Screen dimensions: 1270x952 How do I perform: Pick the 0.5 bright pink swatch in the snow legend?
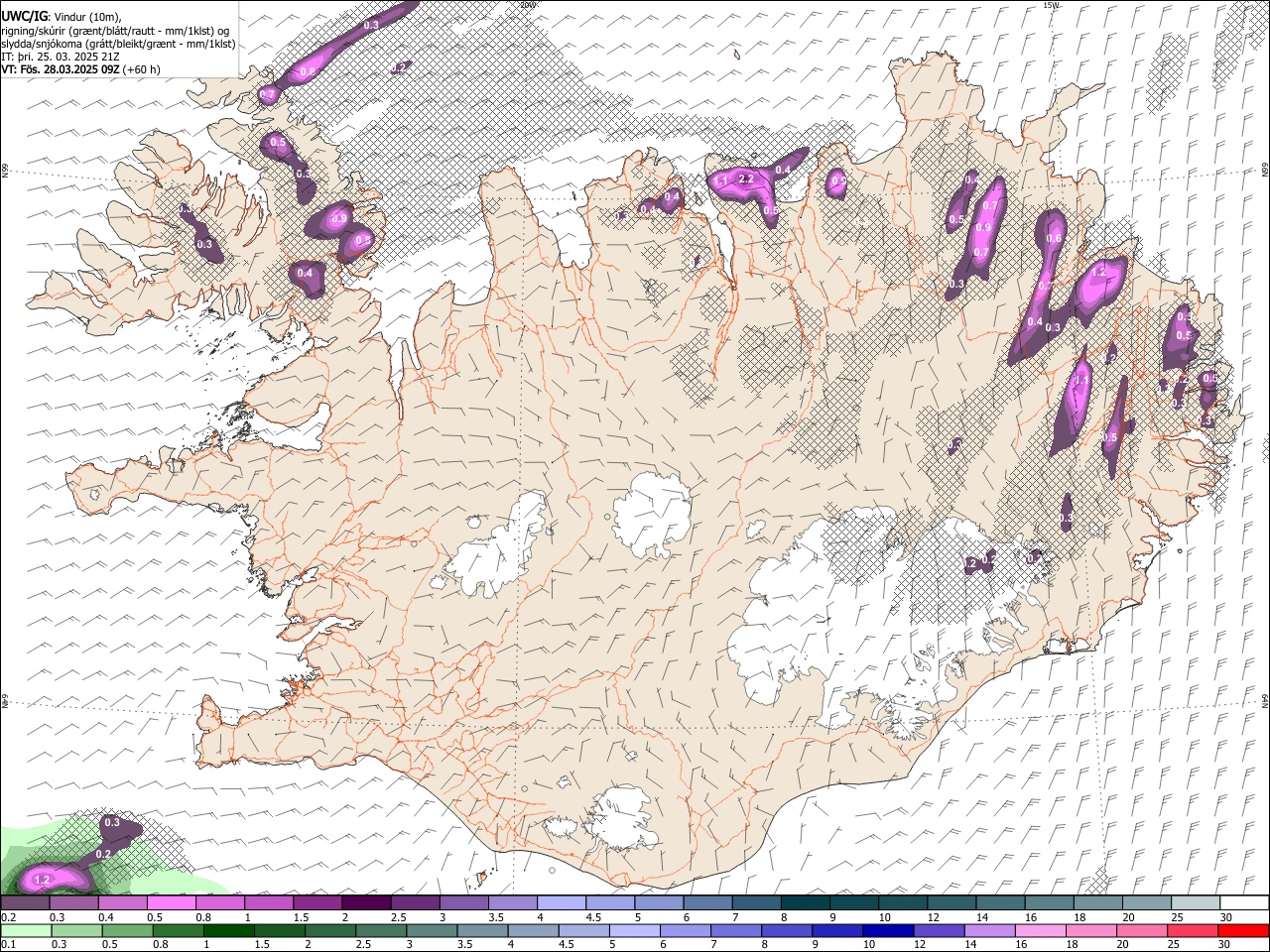tap(172, 903)
